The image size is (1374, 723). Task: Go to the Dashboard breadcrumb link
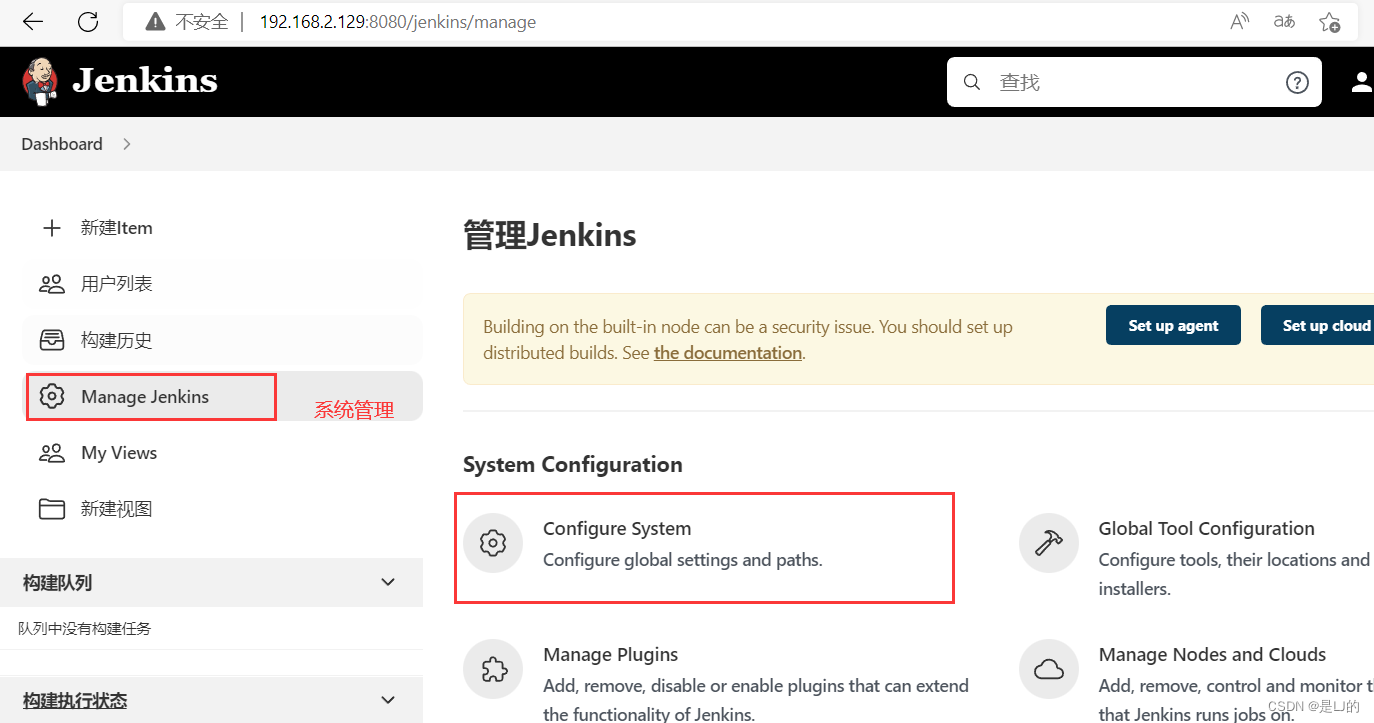click(62, 144)
